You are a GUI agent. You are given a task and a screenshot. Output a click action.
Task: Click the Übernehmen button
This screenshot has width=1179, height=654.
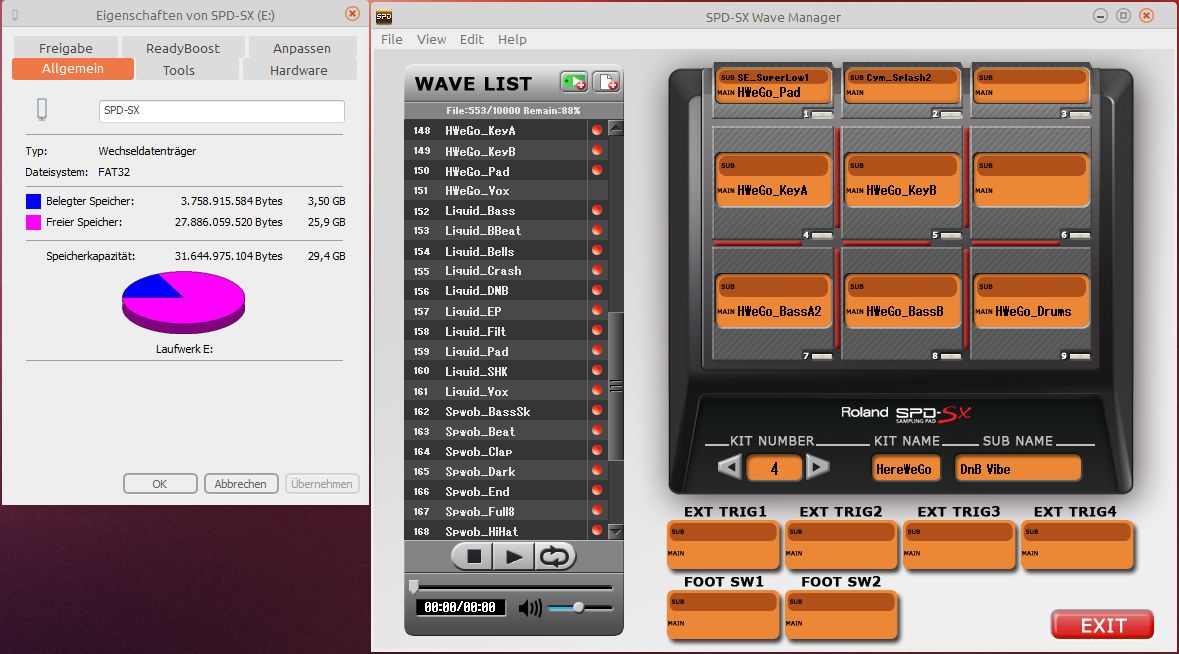pyautogui.click(x=322, y=483)
